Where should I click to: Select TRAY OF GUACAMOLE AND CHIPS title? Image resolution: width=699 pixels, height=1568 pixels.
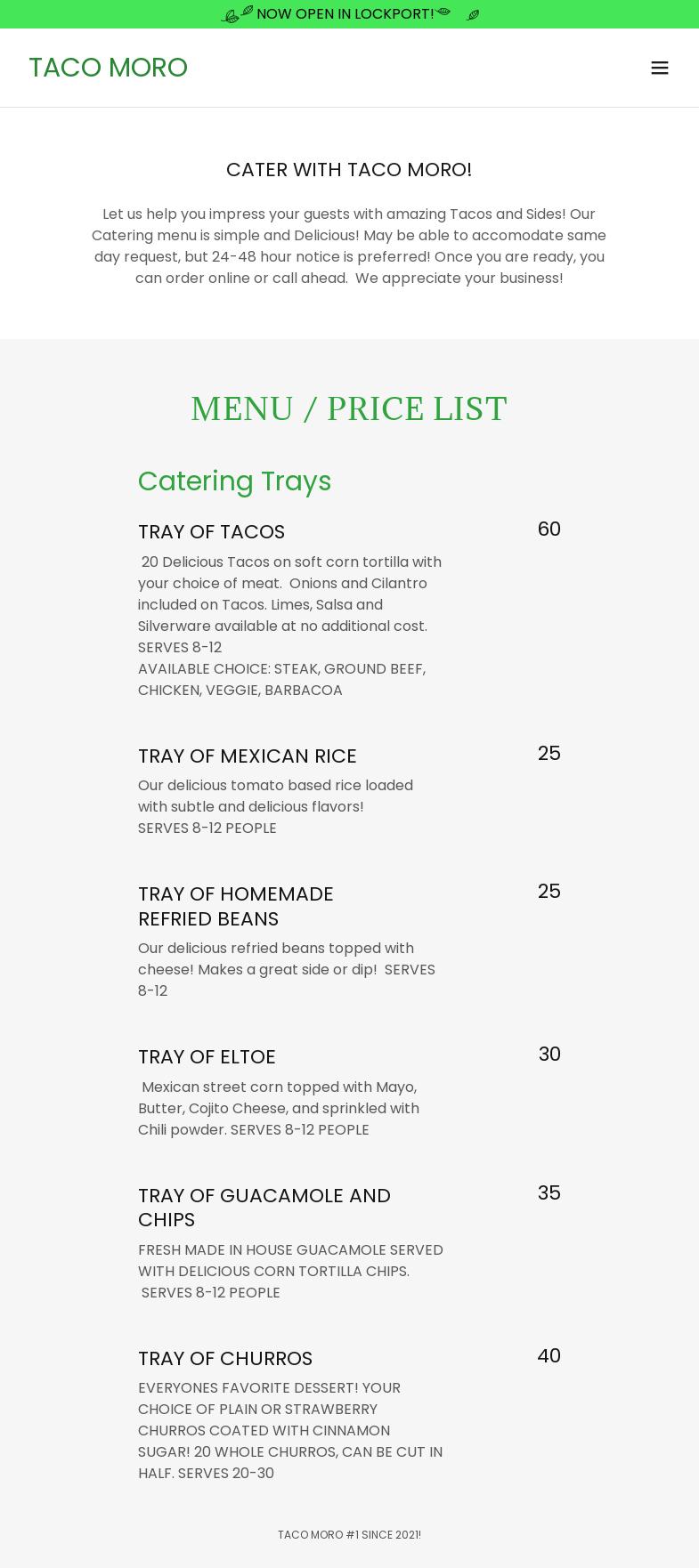264,1207
